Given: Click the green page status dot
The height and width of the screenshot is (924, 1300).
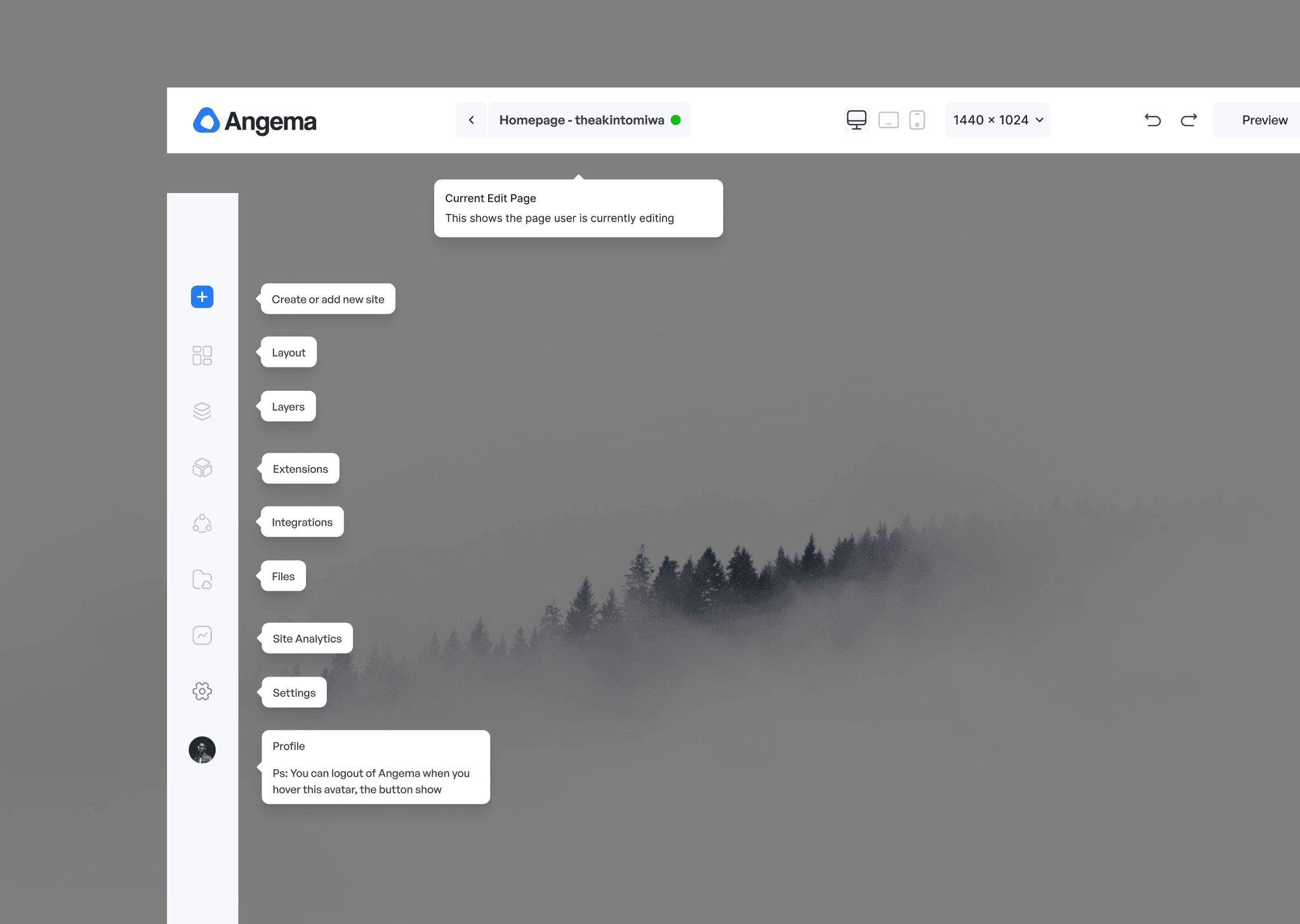Looking at the screenshot, I should point(676,120).
